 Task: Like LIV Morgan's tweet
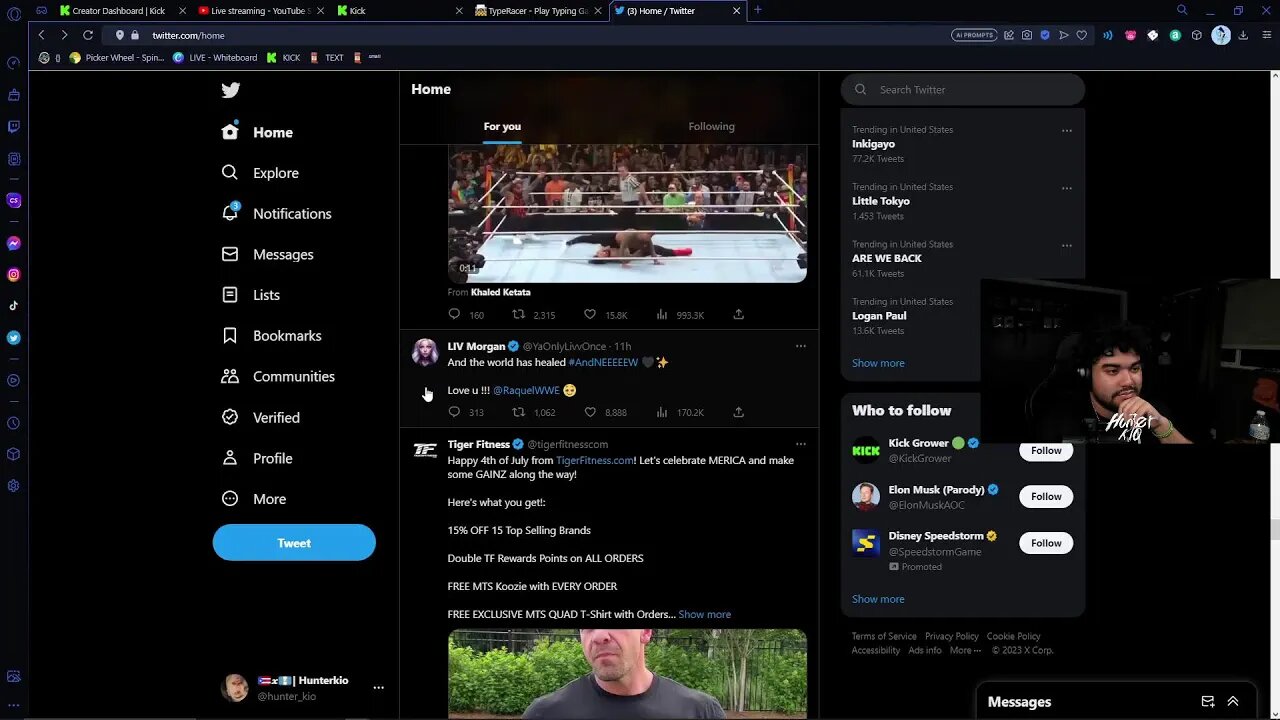590,412
